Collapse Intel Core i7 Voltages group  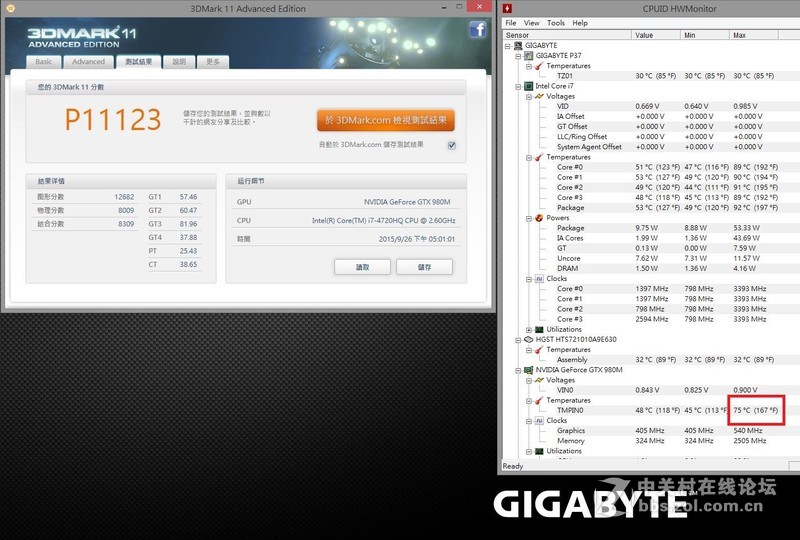click(x=529, y=97)
